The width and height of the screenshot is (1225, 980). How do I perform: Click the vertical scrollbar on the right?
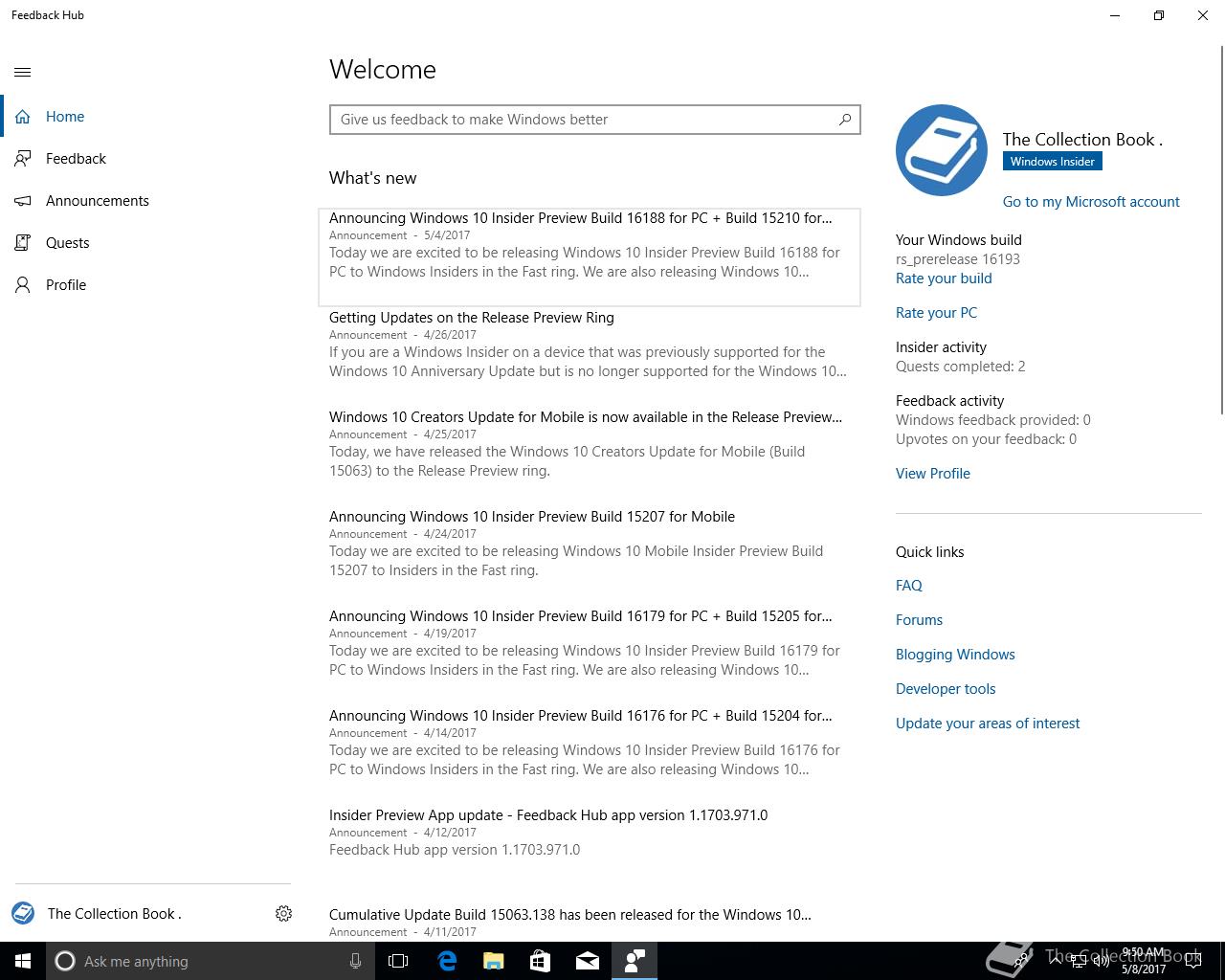coord(1221,230)
